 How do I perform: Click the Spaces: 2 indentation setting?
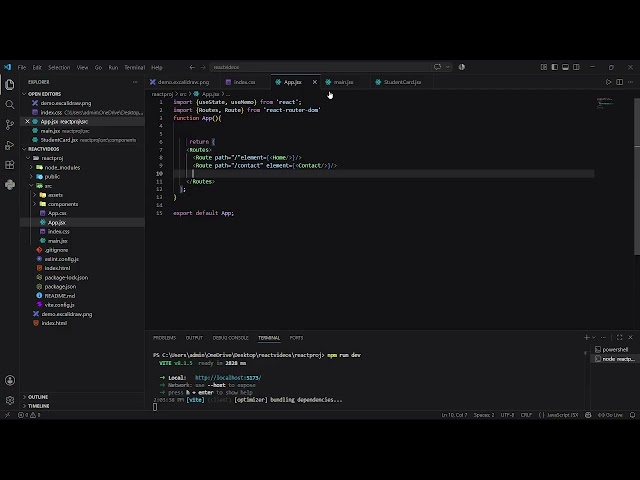(x=484, y=415)
